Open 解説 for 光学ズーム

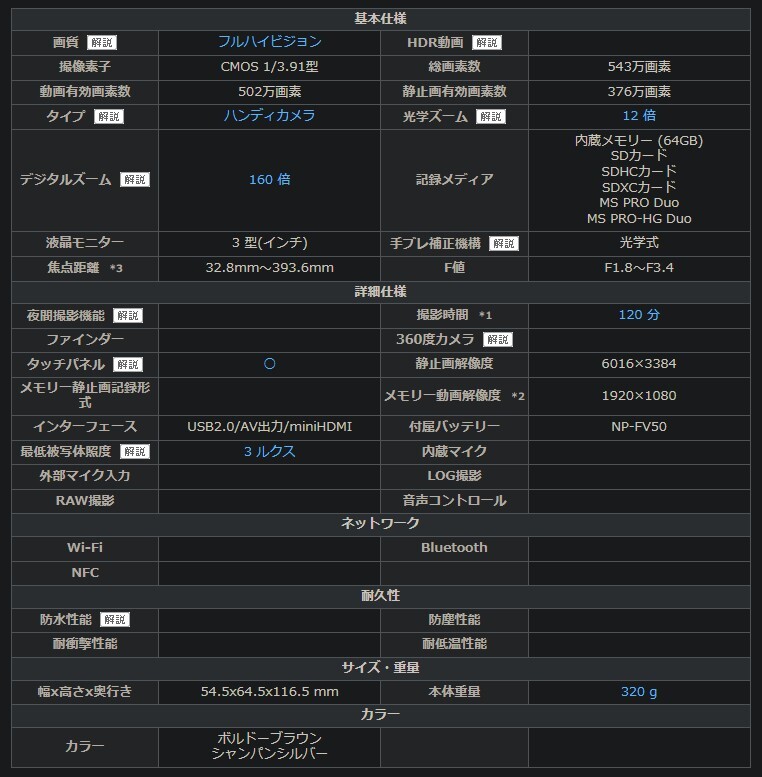pyautogui.click(x=490, y=116)
